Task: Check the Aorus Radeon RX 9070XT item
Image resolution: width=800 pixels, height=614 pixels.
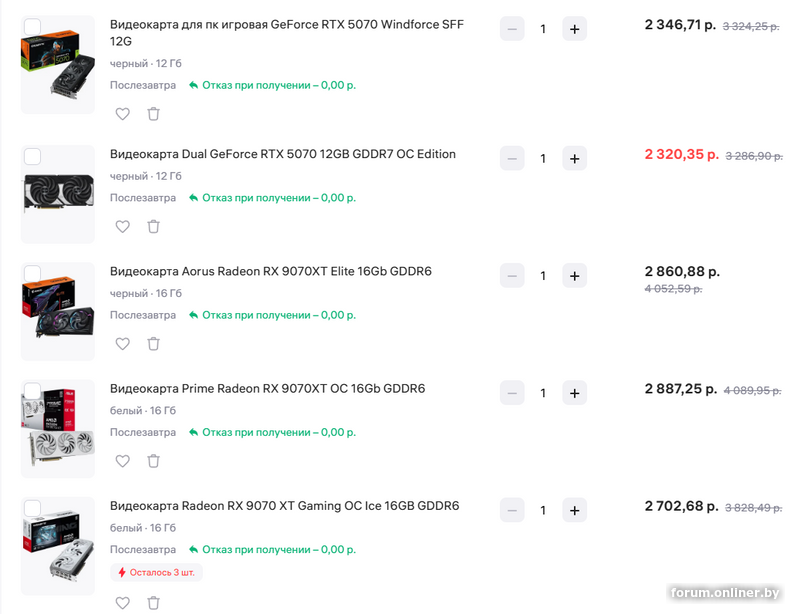Action: [32, 273]
